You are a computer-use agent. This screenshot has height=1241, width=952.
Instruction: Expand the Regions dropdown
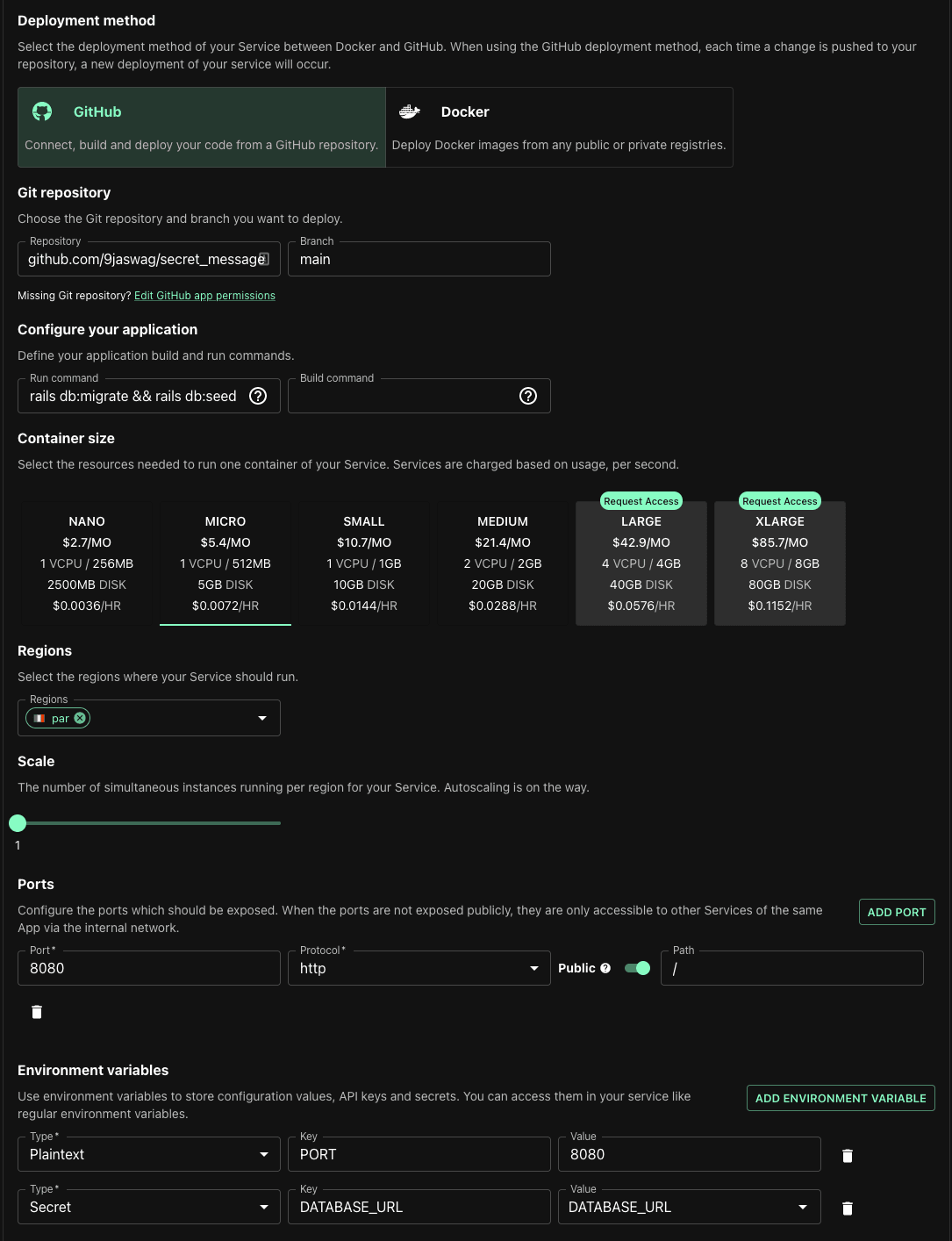tap(261, 718)
